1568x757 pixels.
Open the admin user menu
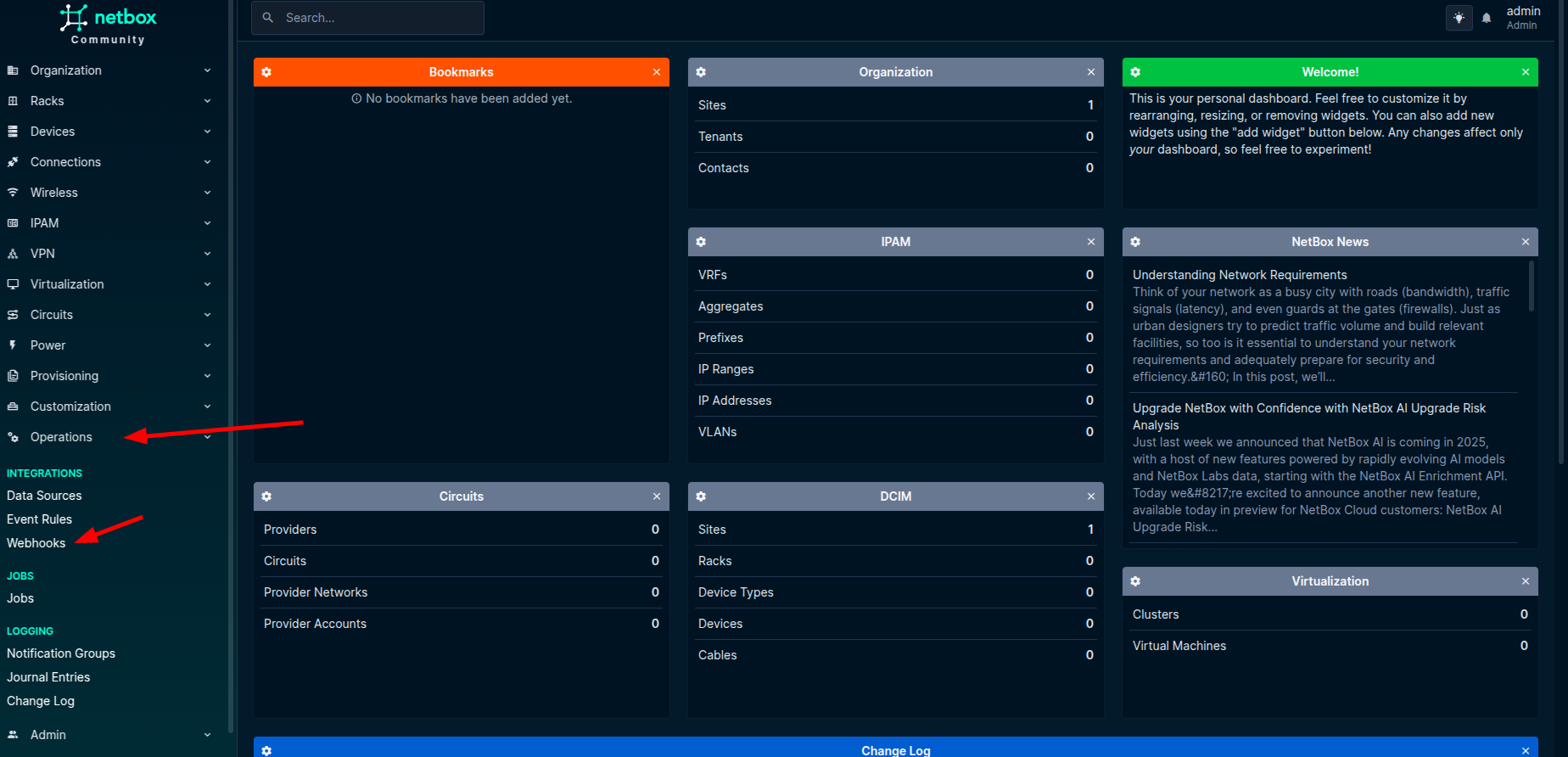point(1523,17)
